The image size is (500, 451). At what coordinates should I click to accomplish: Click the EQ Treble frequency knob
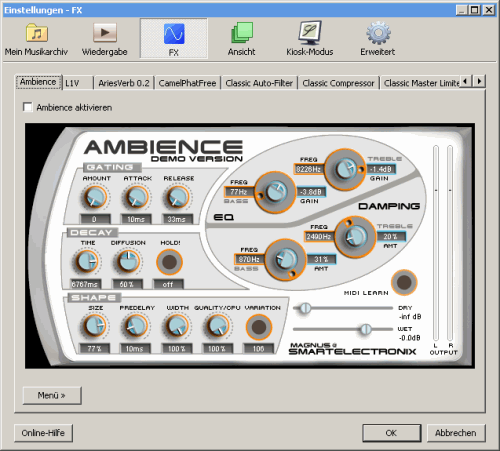coord(345,169)
